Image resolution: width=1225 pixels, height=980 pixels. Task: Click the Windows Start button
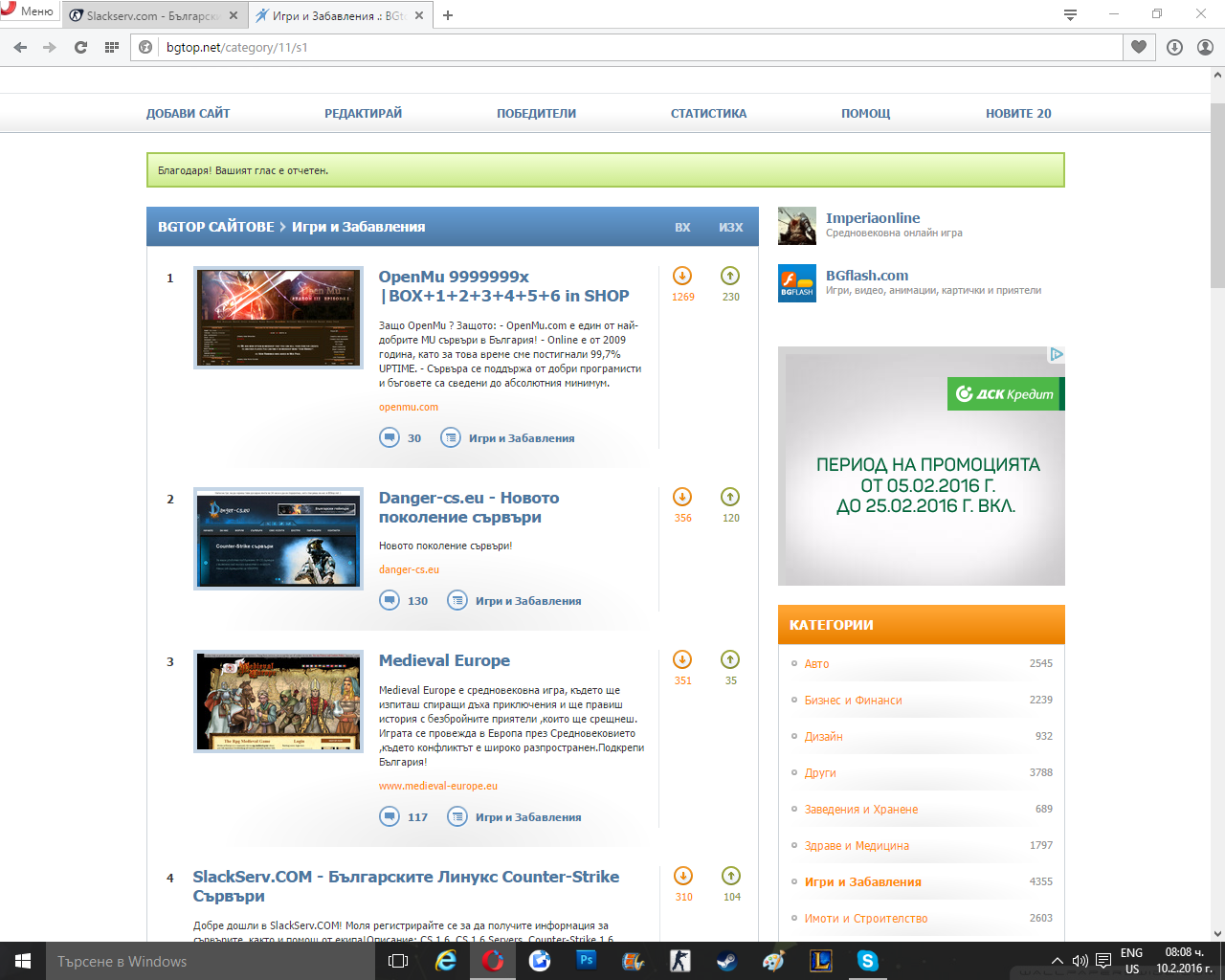(23, 961)
